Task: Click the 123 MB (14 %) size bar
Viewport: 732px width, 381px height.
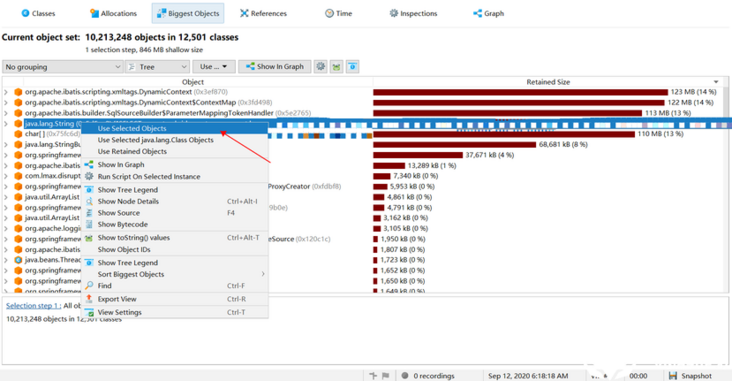Action: [521, 92]
